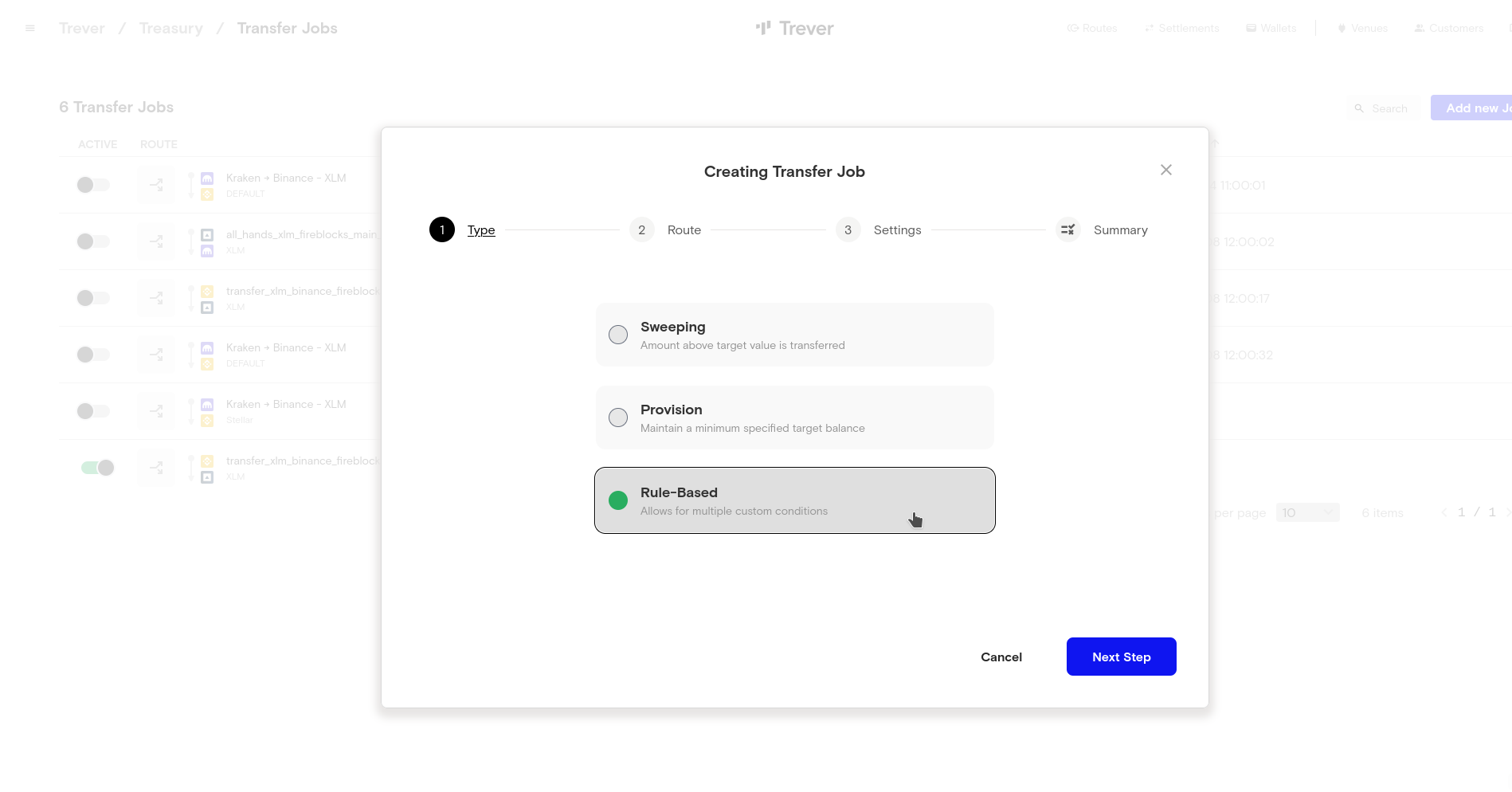Open Settlements in top navigation
The height and width of the screenshot is (792, 1512).
pos(1181,28)
